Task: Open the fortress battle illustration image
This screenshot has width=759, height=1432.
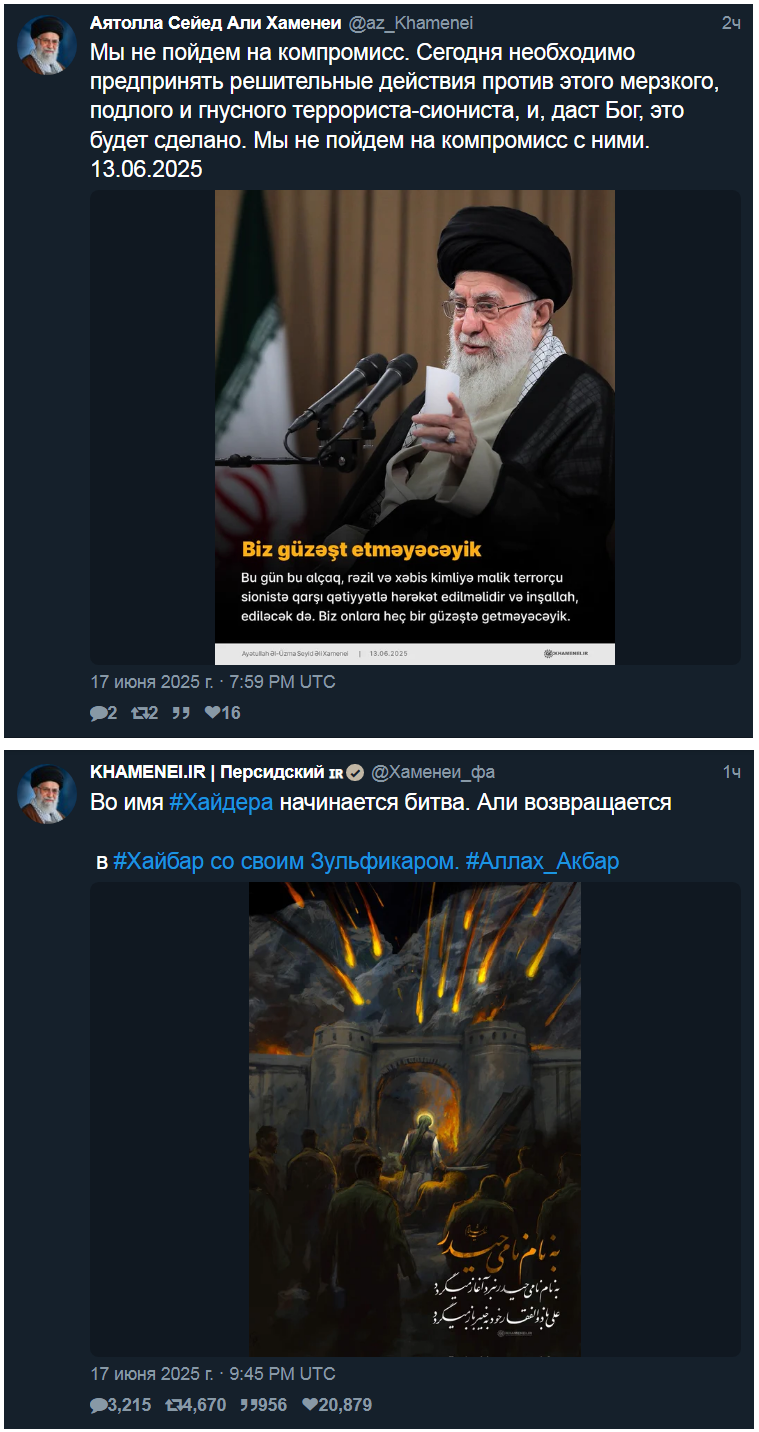Action: tap(415, 1119)
